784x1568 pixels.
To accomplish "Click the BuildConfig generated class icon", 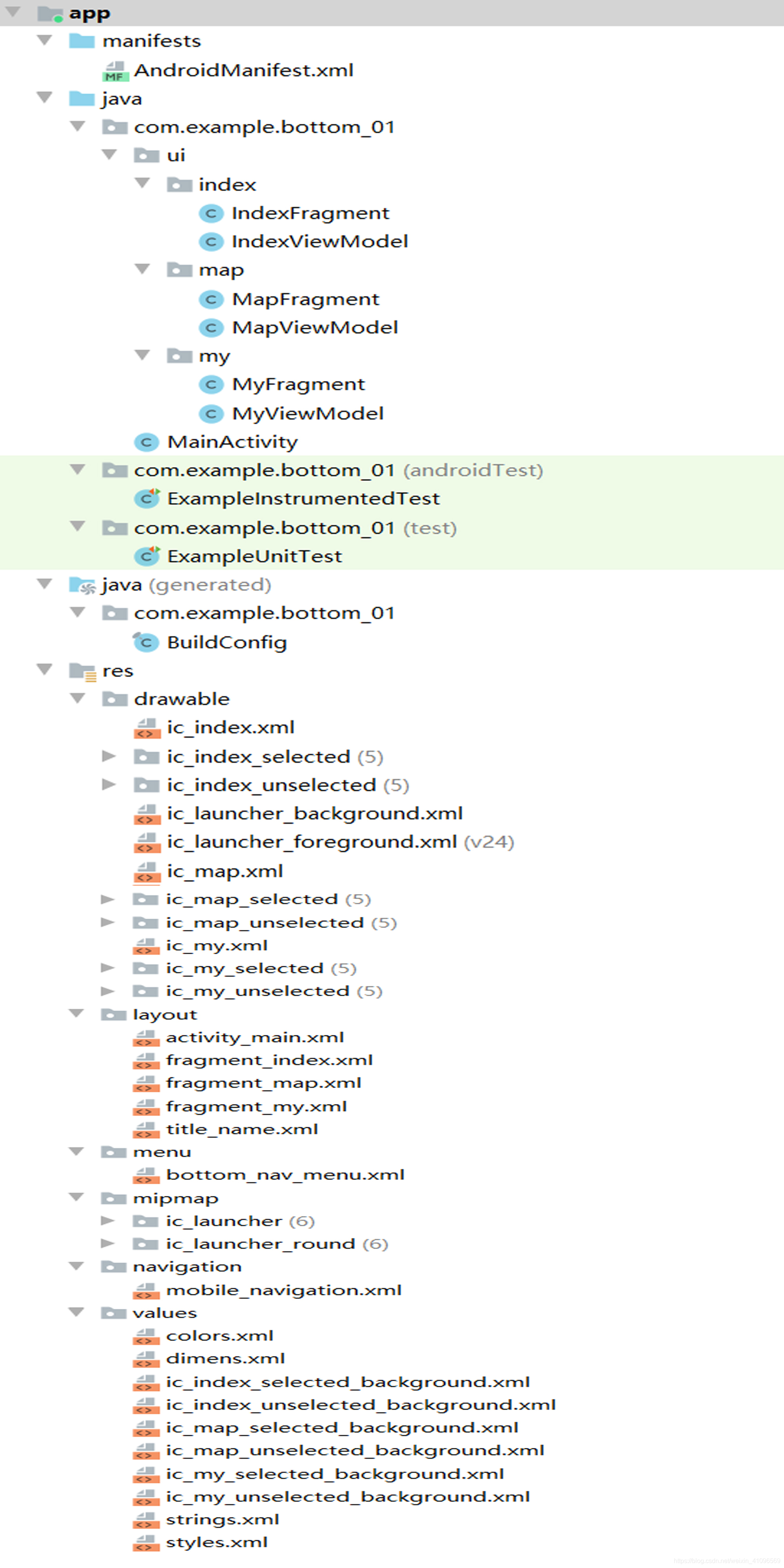I will coord(146,642).
